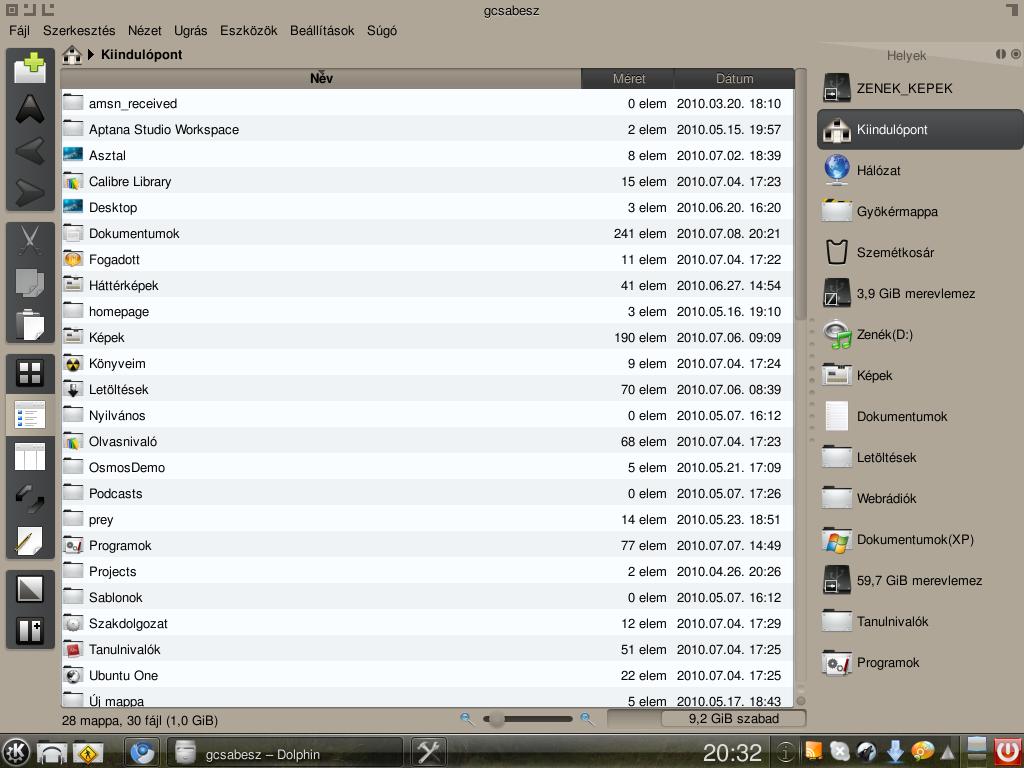Open 59,7 GiB merevlemez in Places

point(920,581)
